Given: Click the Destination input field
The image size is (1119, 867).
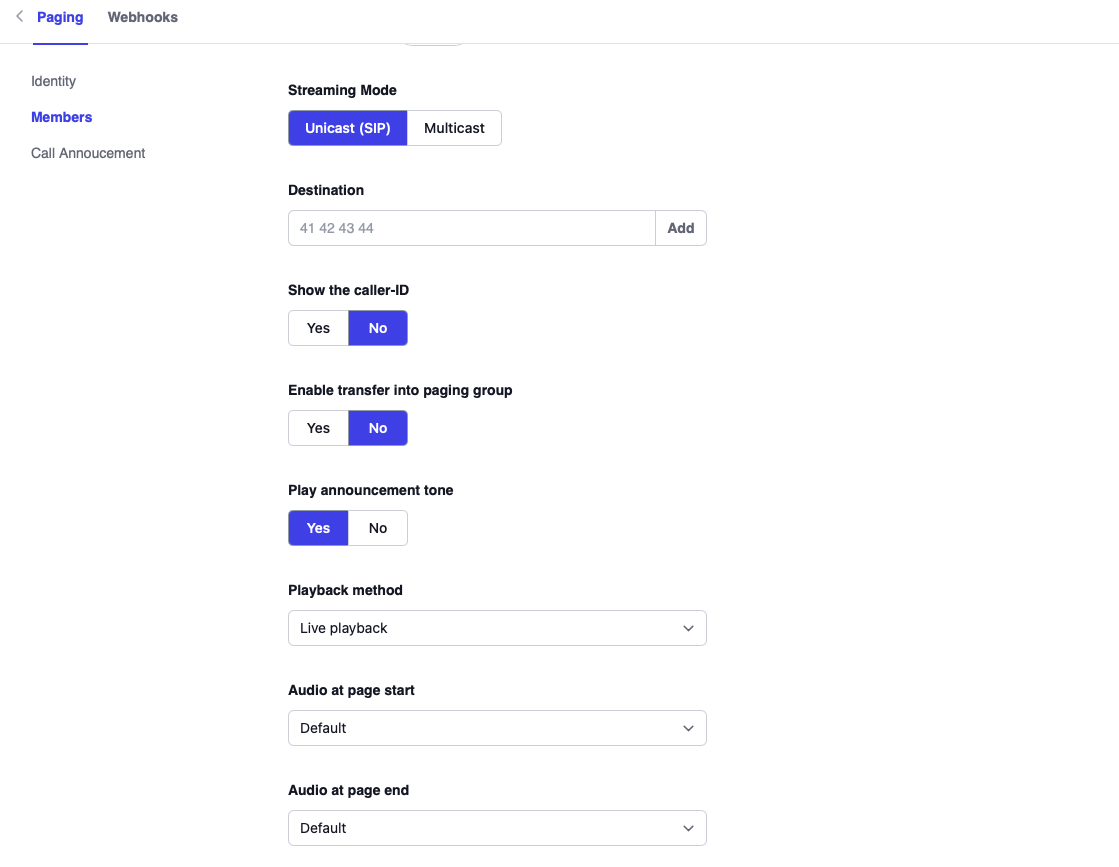Looking at the screenshot, I should [471, 228].
